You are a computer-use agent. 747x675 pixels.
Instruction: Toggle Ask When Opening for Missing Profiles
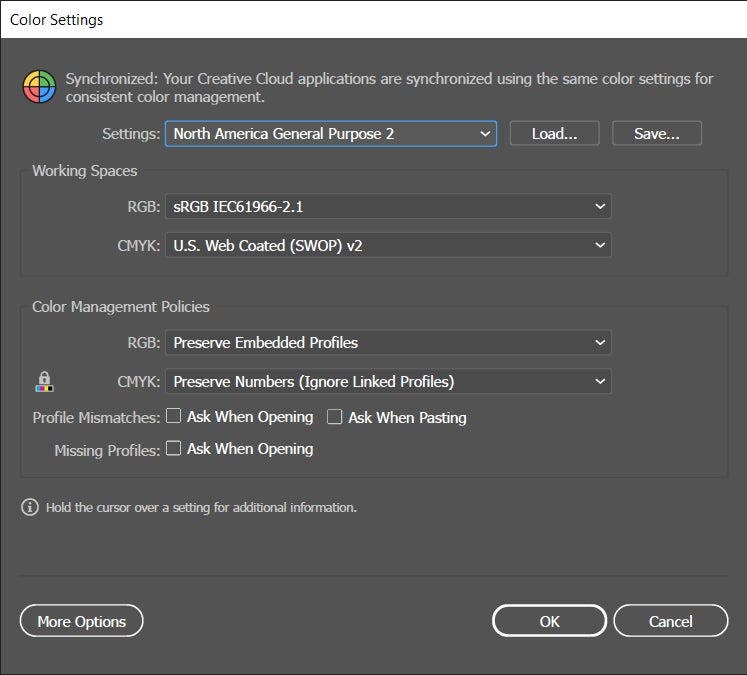coord(174,449)
